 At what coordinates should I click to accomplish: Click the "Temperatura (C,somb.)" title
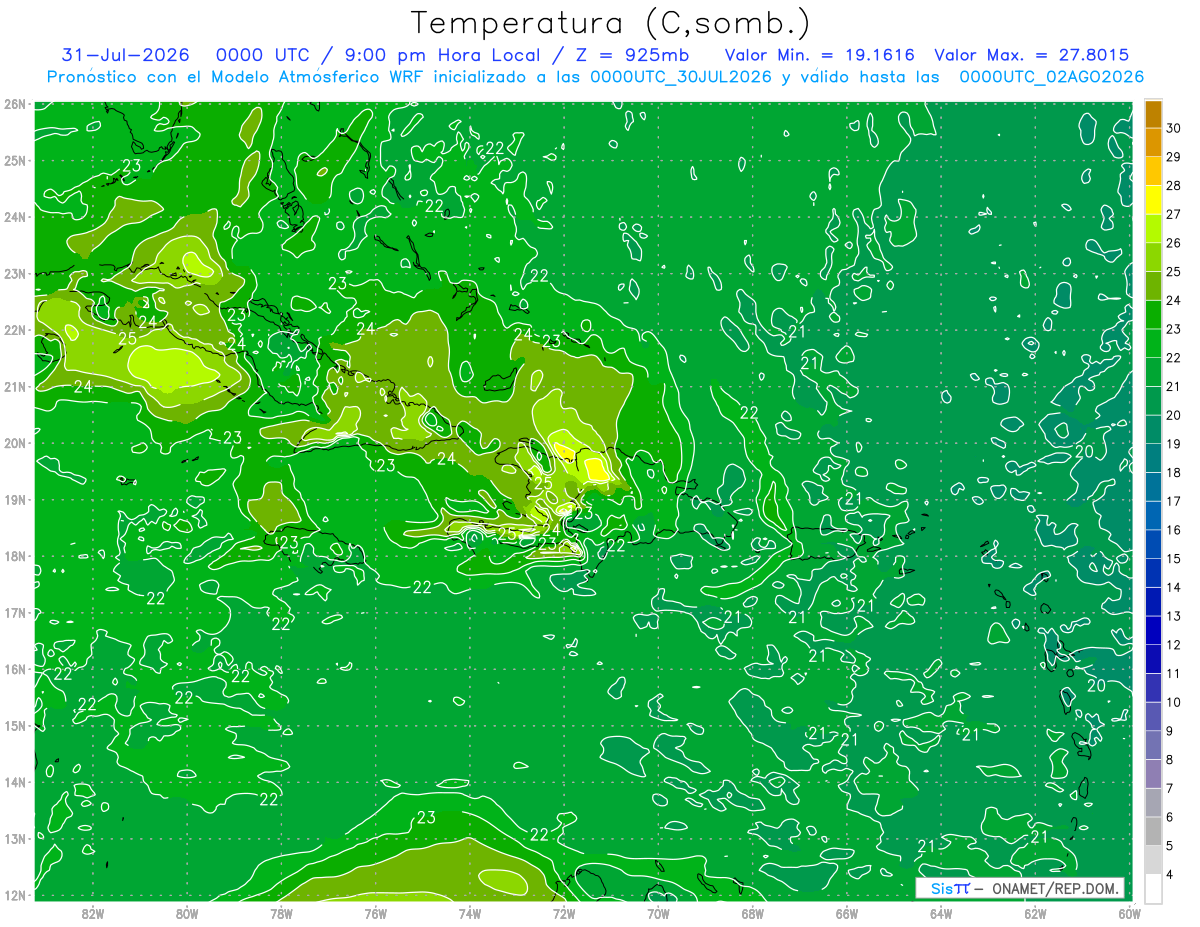click(610, 23)
